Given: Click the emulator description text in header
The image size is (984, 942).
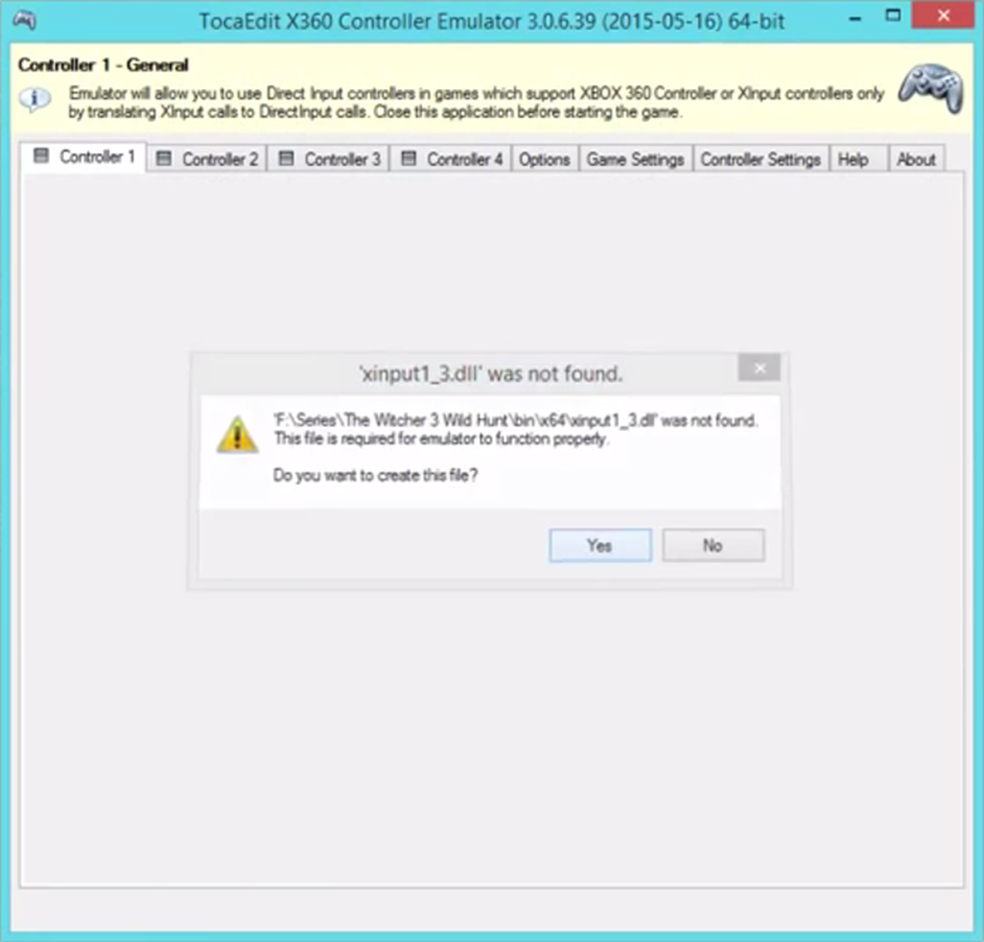Looking at the screenshot, I should coord(476,102).
